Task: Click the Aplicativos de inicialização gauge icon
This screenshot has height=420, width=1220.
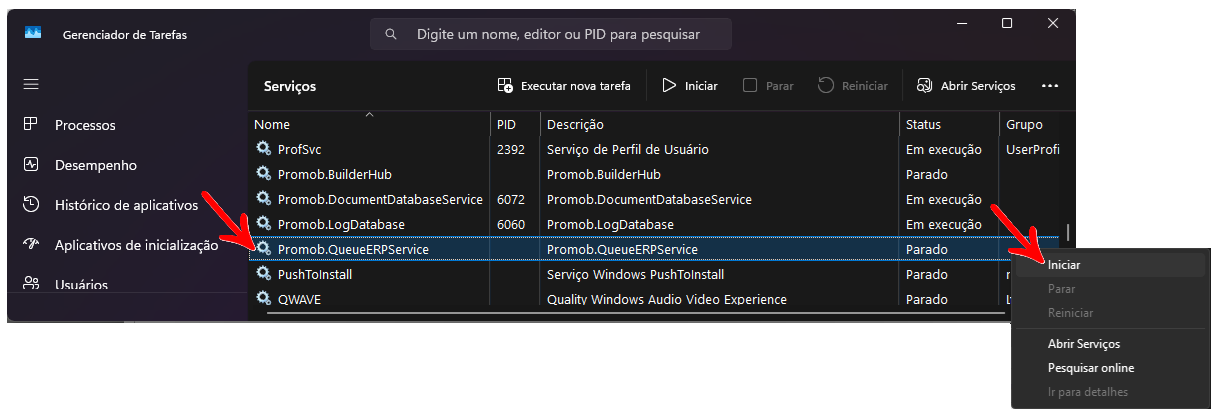Action: [31, 245]
